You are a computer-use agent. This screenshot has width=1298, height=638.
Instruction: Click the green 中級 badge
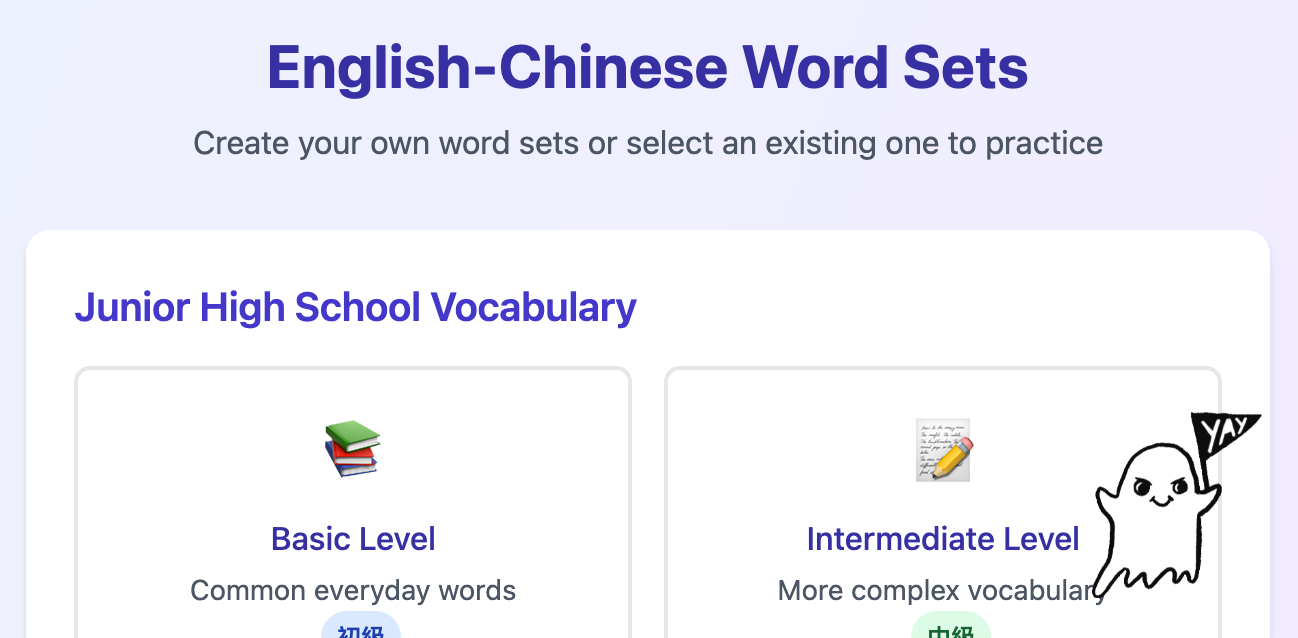pyautogui.click(x=950, y=628)
